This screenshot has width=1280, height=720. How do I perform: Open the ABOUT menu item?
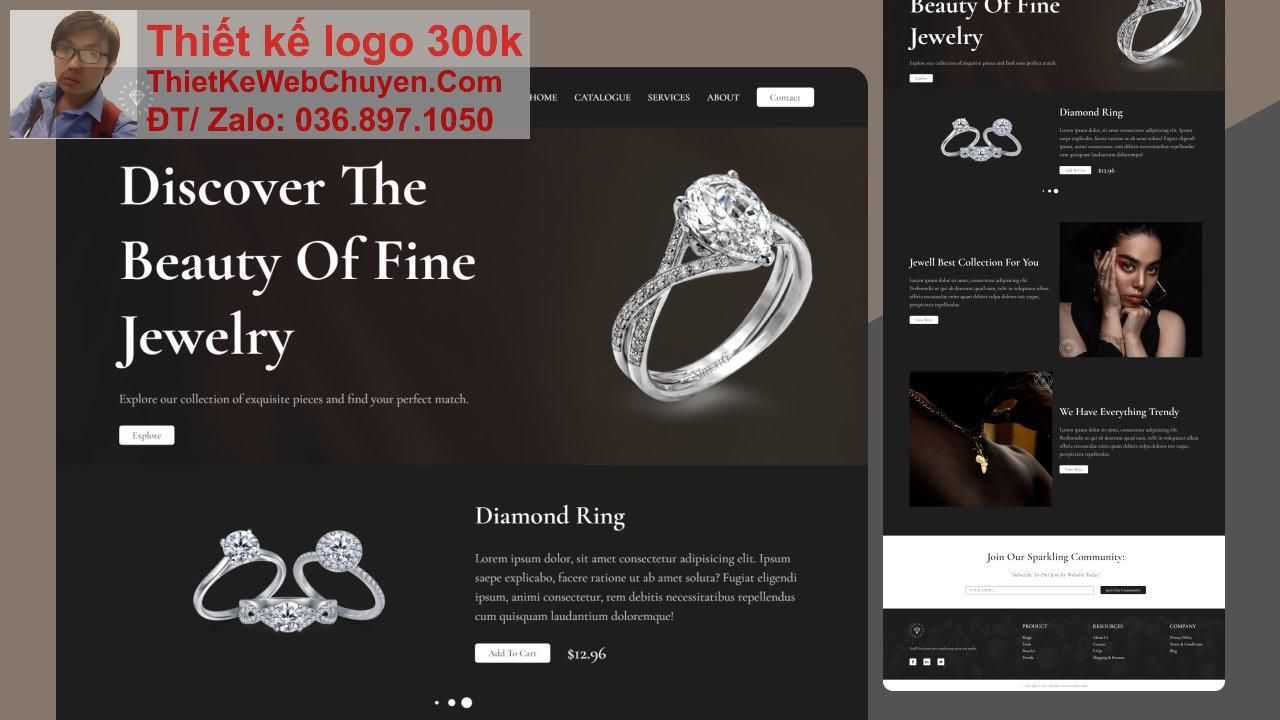pos(723,97)
